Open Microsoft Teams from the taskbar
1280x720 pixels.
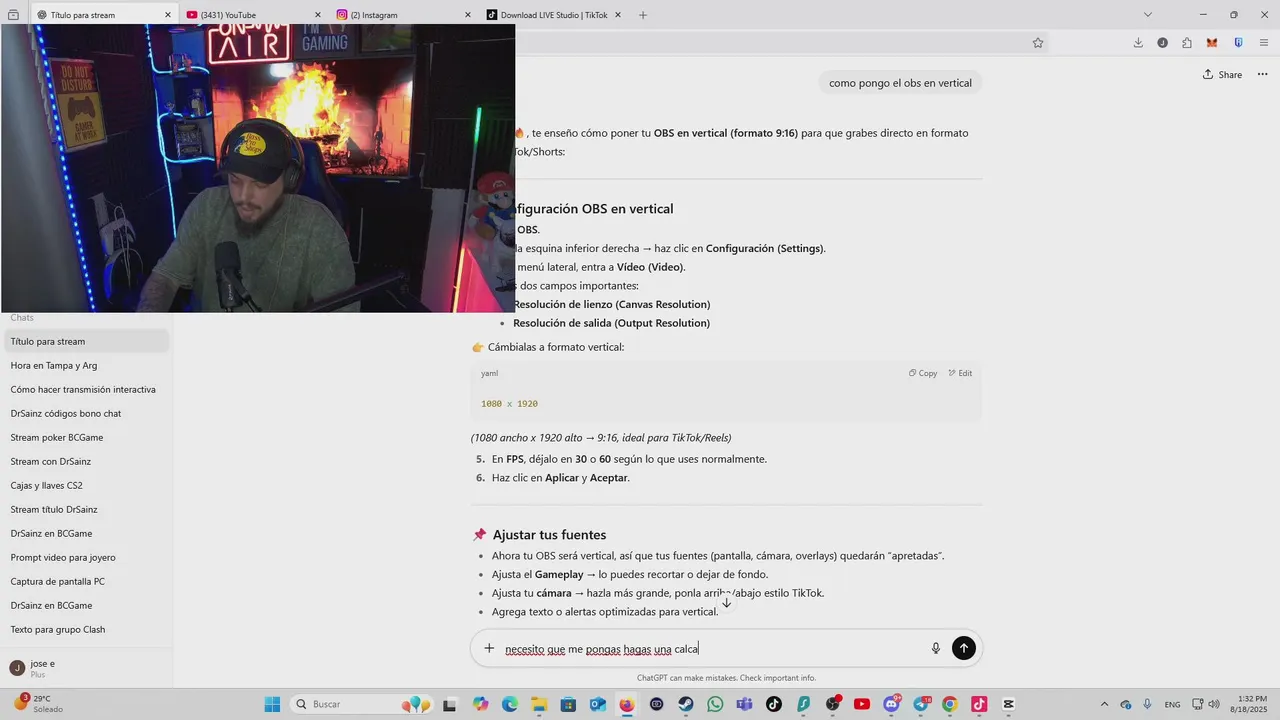[x=744, y=704]
